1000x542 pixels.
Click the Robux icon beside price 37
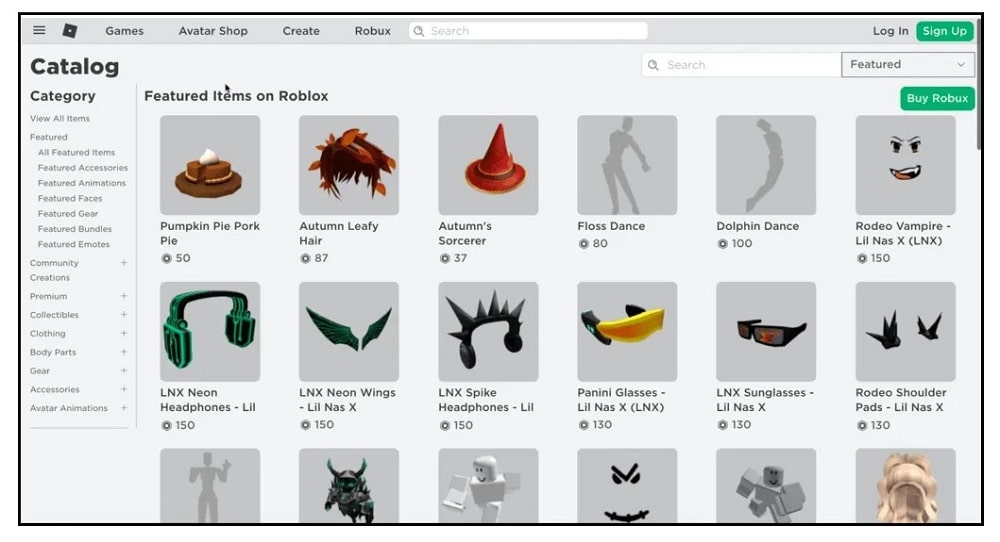445,258
